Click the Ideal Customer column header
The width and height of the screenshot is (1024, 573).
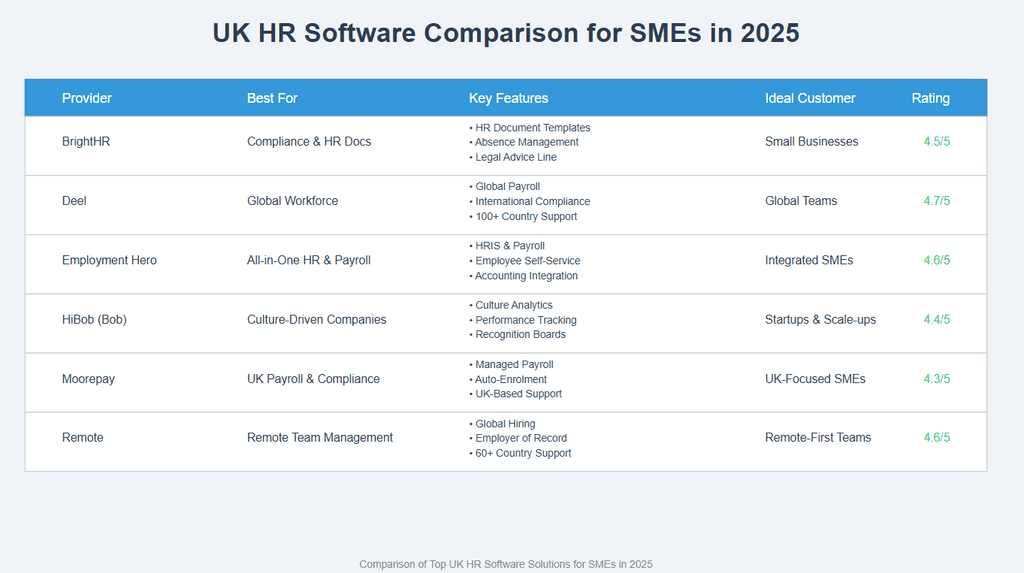click(x=810, y=98)
